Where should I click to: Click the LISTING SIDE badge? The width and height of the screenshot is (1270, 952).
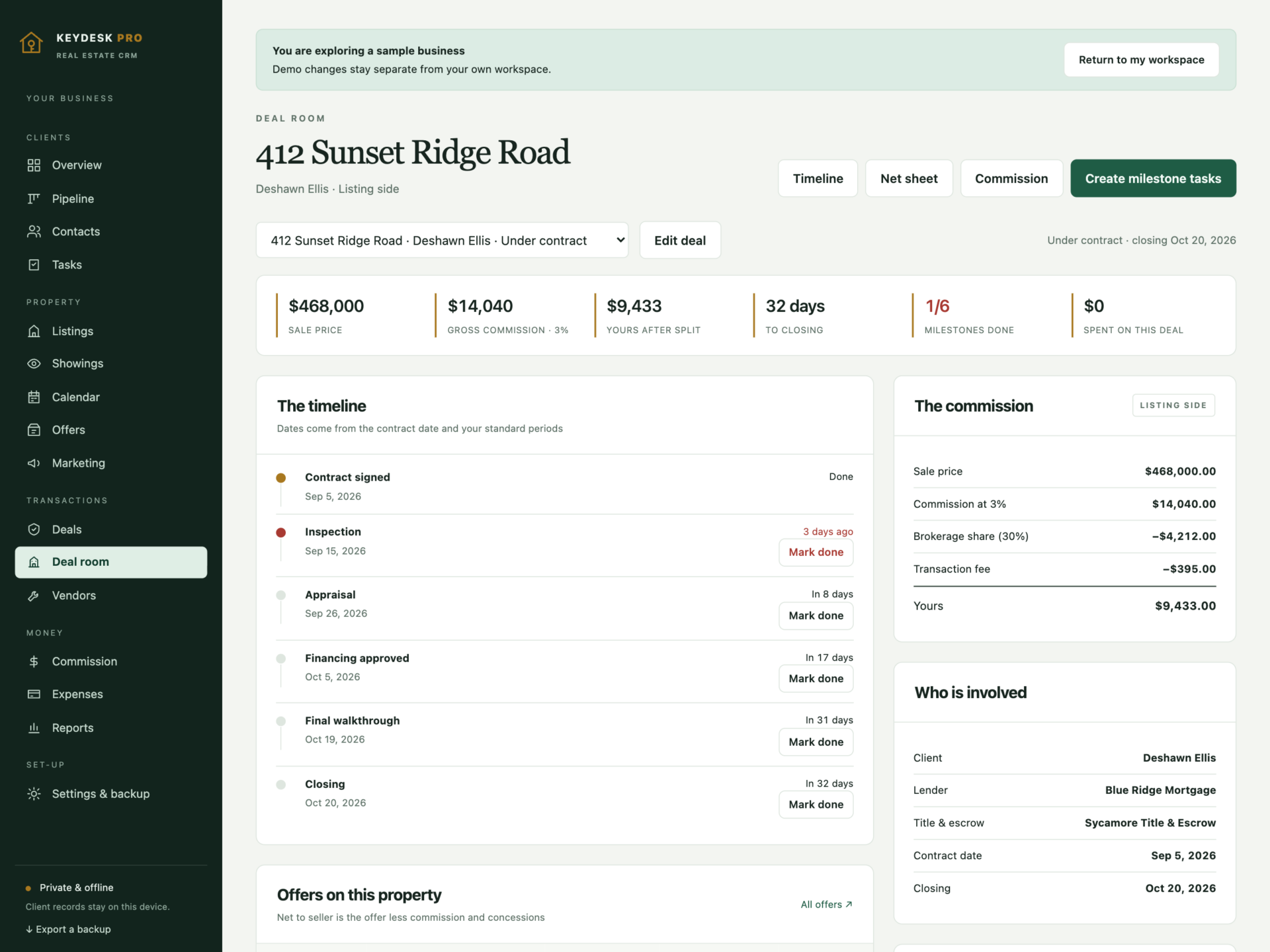1173,405
